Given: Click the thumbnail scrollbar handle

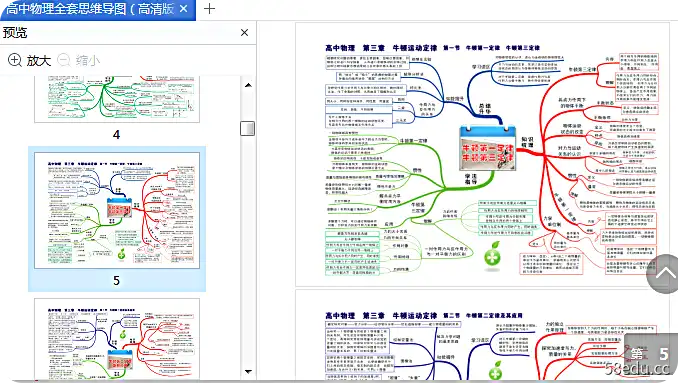Looking at the screenshot, I should pos(247,128).
